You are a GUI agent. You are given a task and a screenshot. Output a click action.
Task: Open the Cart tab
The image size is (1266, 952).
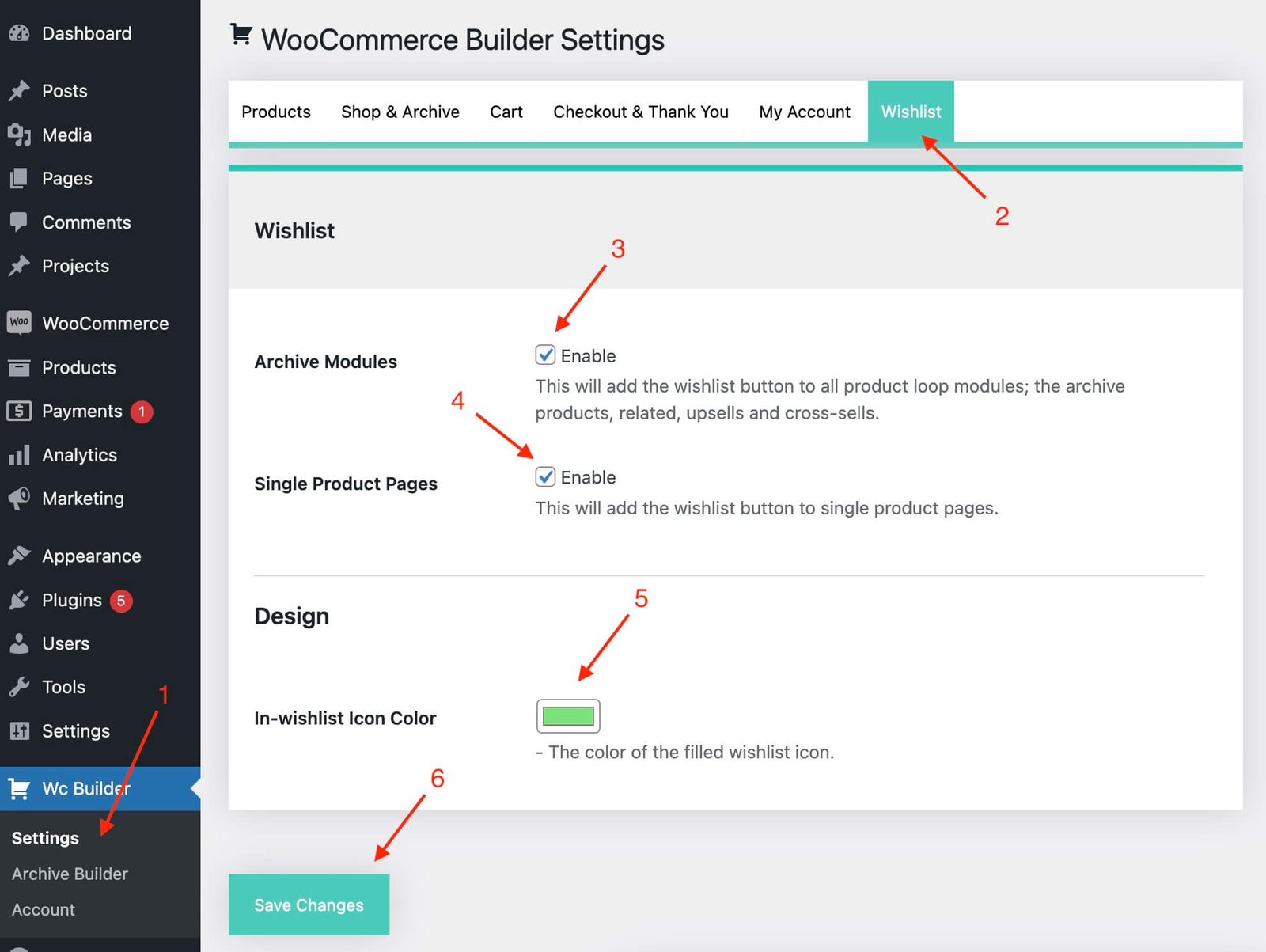[506, 112]
